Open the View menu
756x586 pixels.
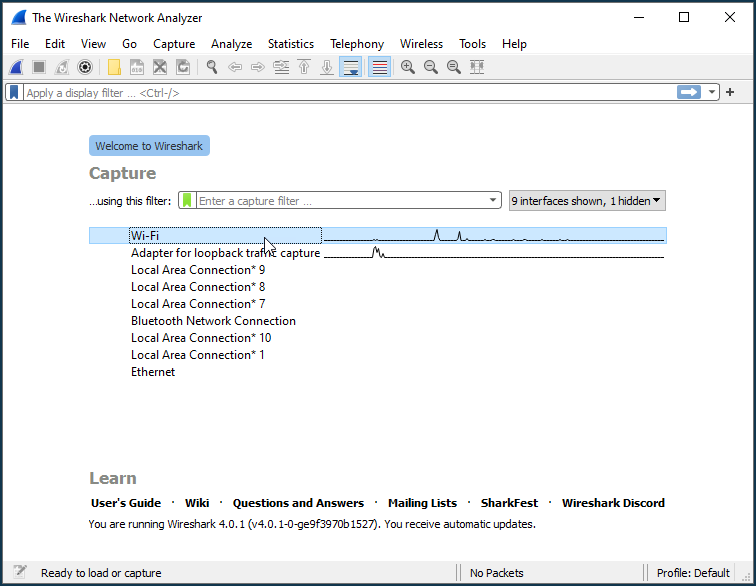[93, 44]
